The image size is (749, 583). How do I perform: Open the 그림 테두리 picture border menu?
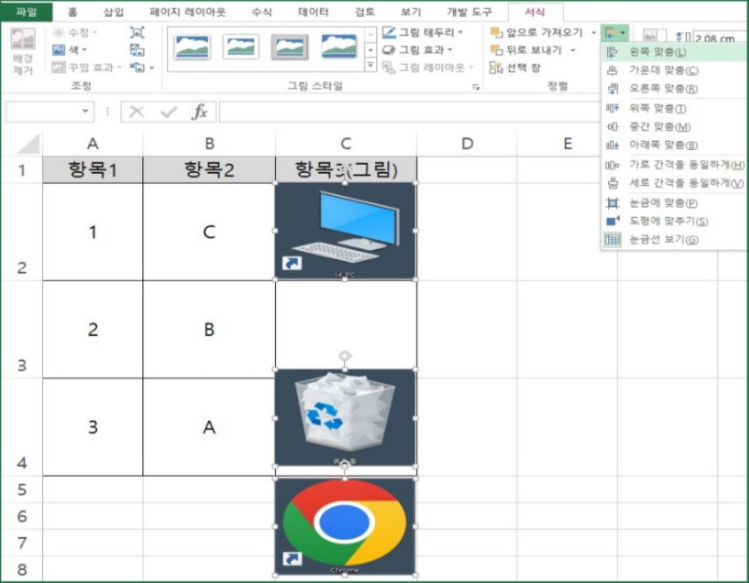click(423, 32)
